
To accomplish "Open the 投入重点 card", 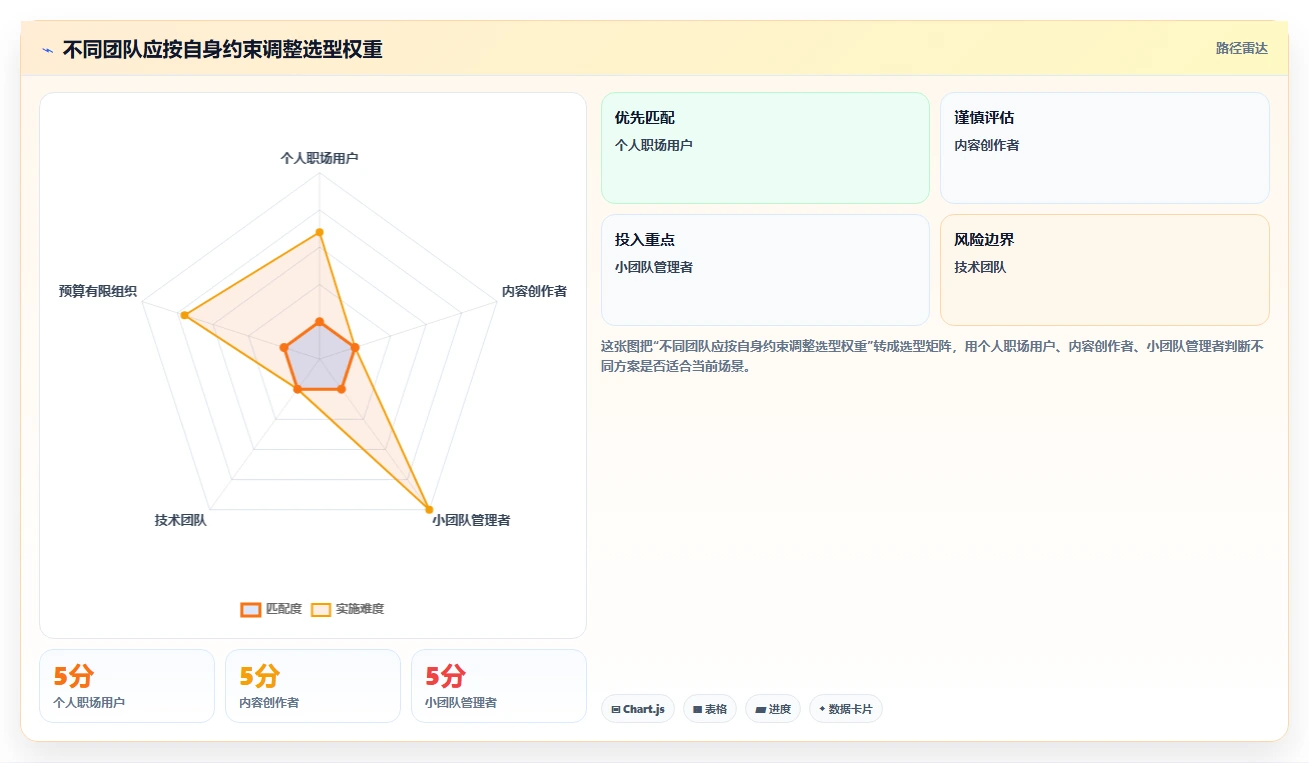I will coord(765,270).
